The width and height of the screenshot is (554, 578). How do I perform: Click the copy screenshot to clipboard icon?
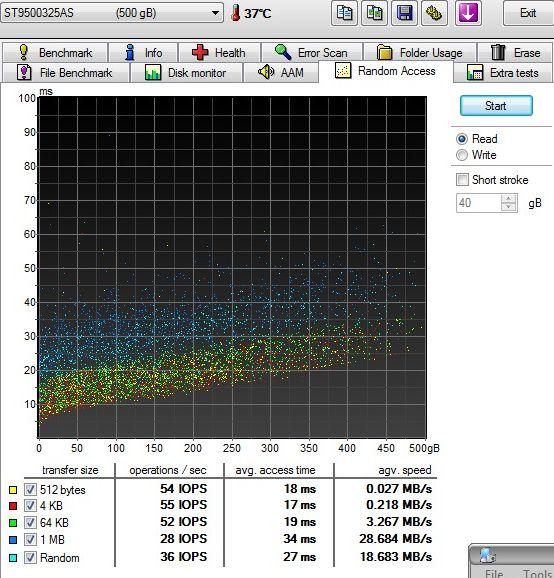tap(374, 13)
